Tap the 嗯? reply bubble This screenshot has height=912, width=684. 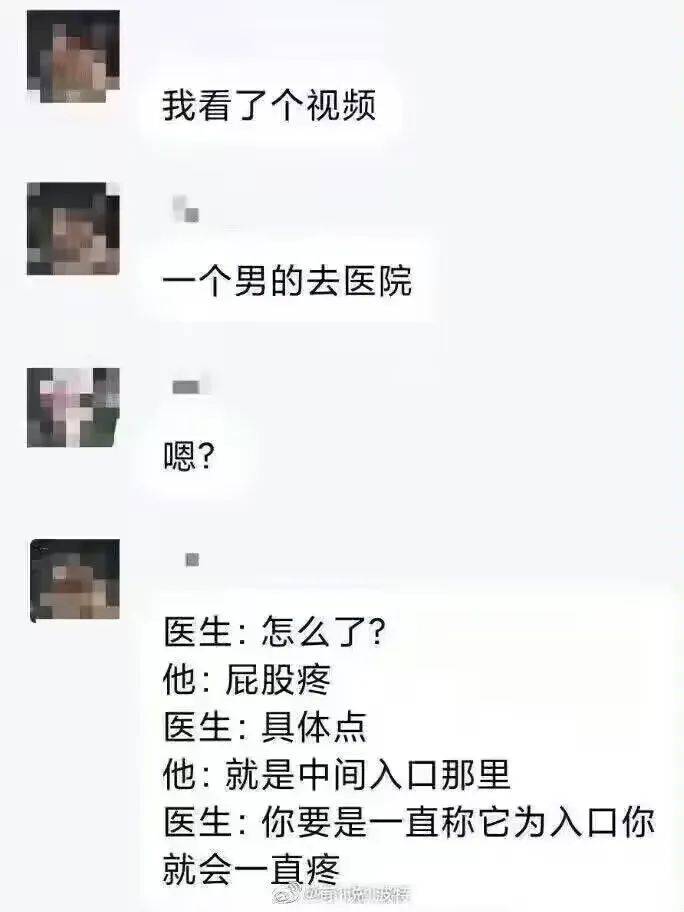click(x=190, y=455)
